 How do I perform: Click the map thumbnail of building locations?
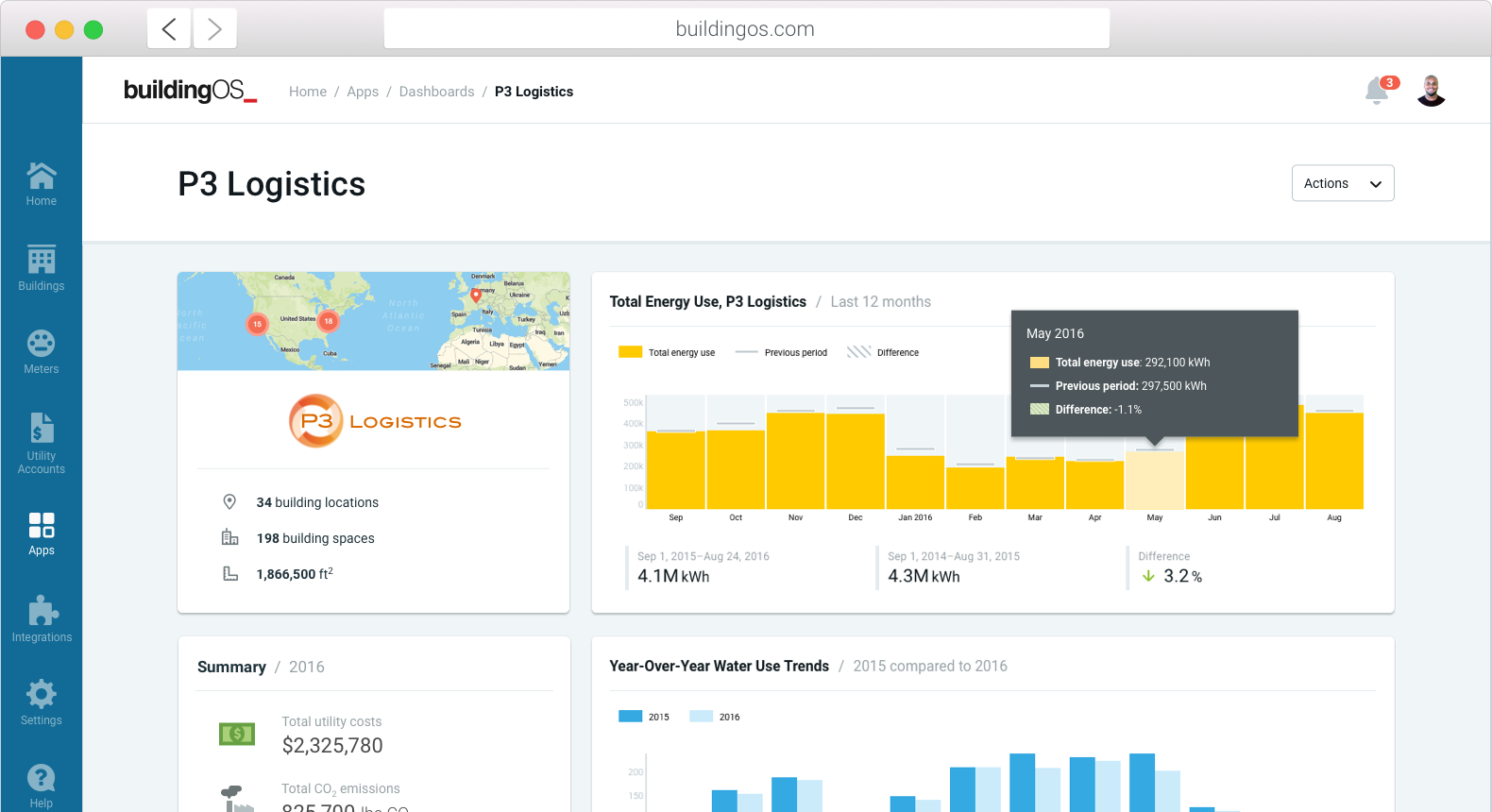[374, 321]
